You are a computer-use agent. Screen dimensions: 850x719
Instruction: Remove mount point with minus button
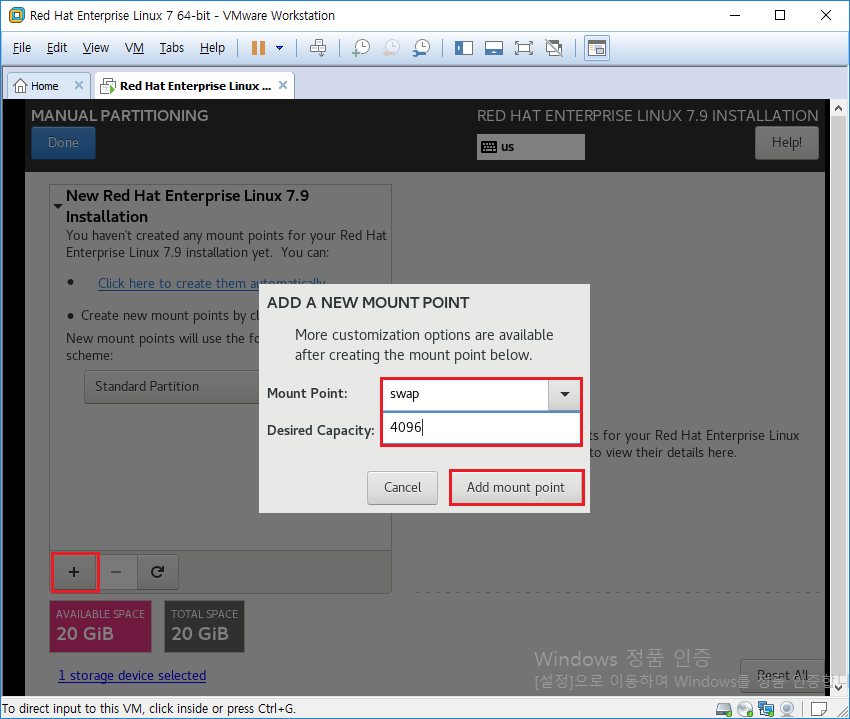pos(116,572)
